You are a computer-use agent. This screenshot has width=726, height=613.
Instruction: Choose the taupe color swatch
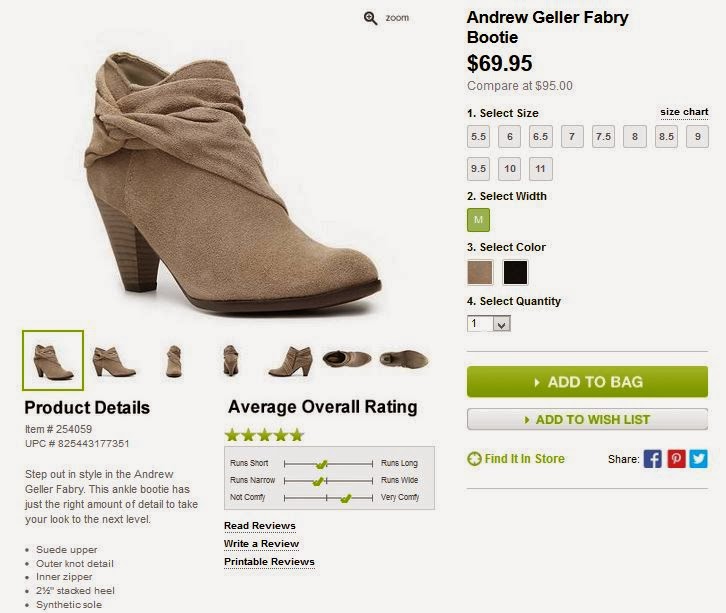click(x=480, y=272)
